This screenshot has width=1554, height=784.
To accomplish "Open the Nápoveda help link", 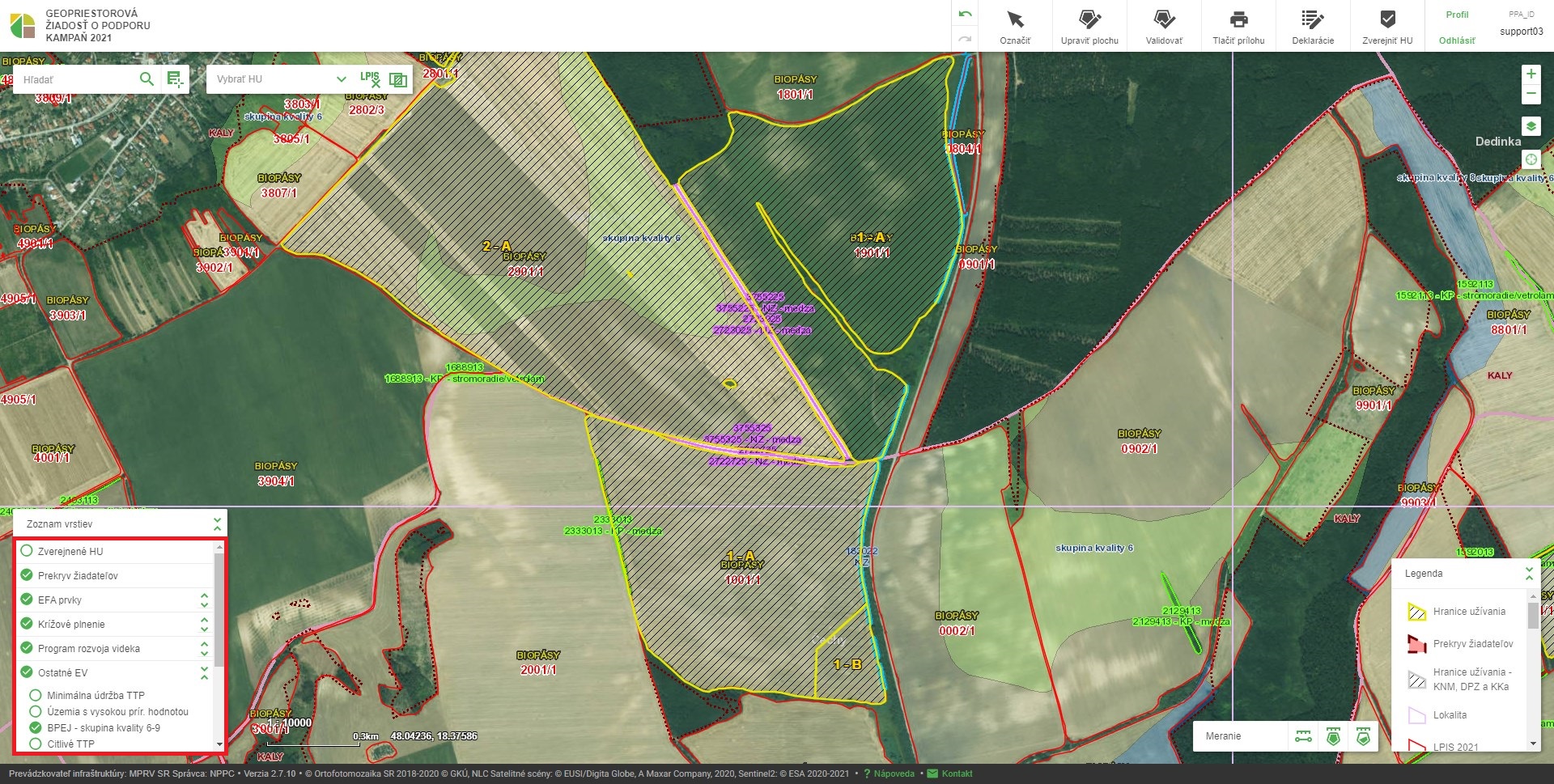I will pyautogui.click(x=894, y=773).
